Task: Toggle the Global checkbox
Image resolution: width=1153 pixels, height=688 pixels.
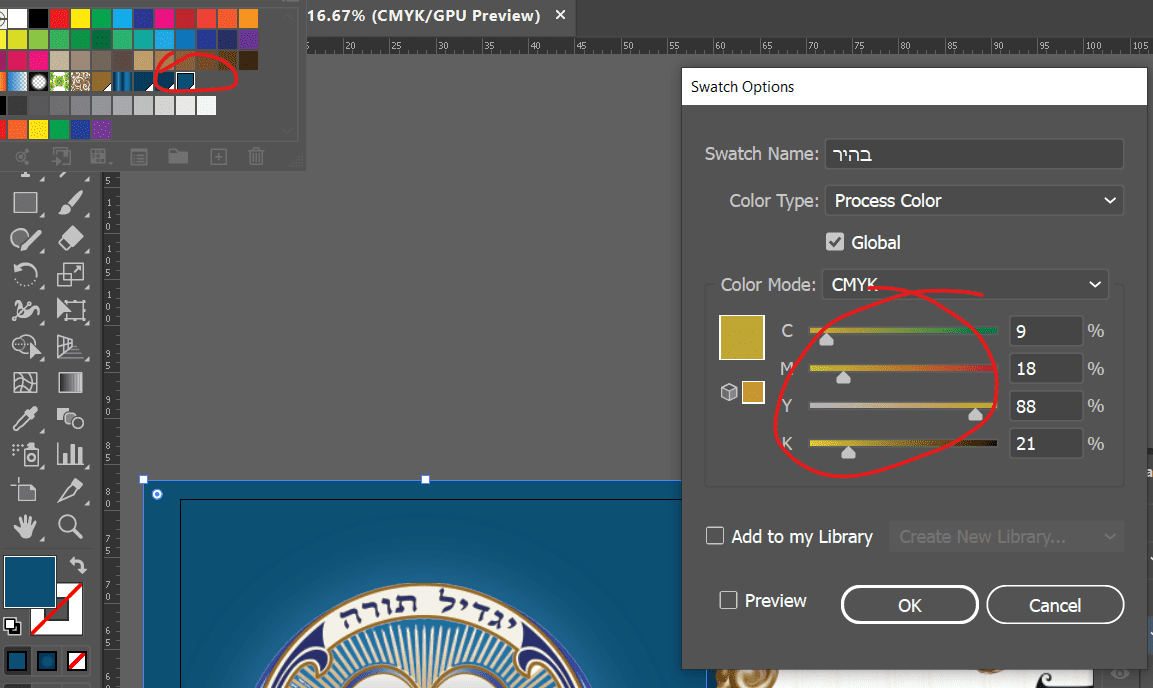Action: tap(835, 242)
